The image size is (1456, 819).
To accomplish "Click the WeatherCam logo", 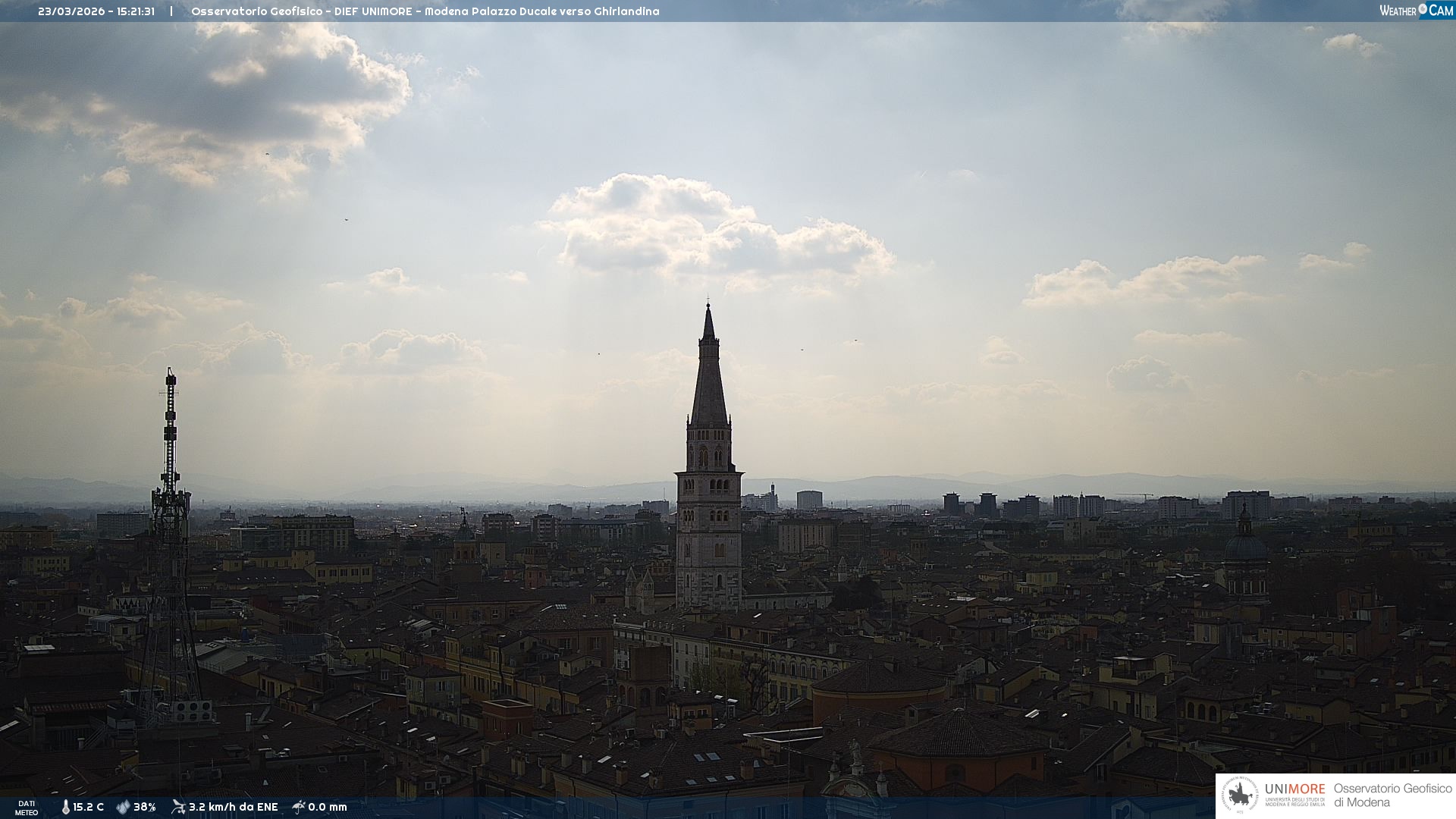I will 1416,11.
